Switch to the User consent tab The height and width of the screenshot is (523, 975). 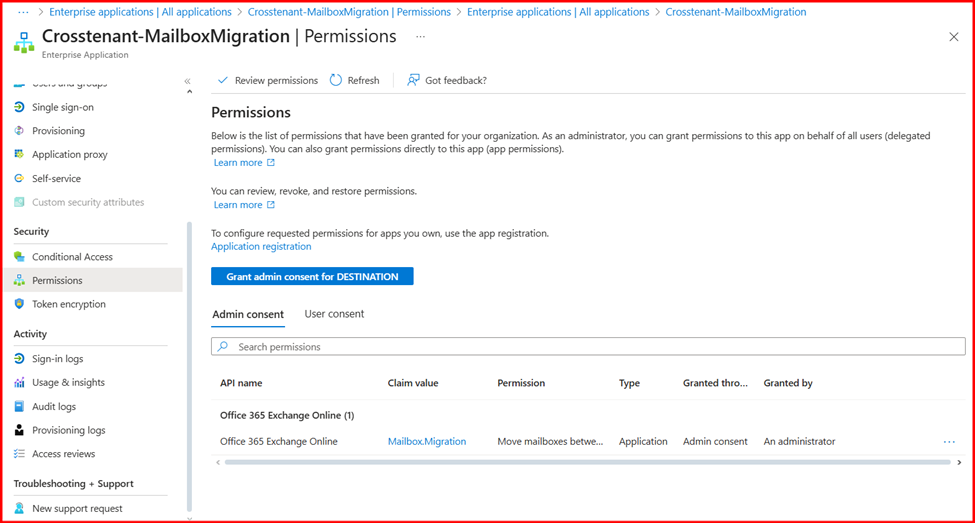pos(334,314)
